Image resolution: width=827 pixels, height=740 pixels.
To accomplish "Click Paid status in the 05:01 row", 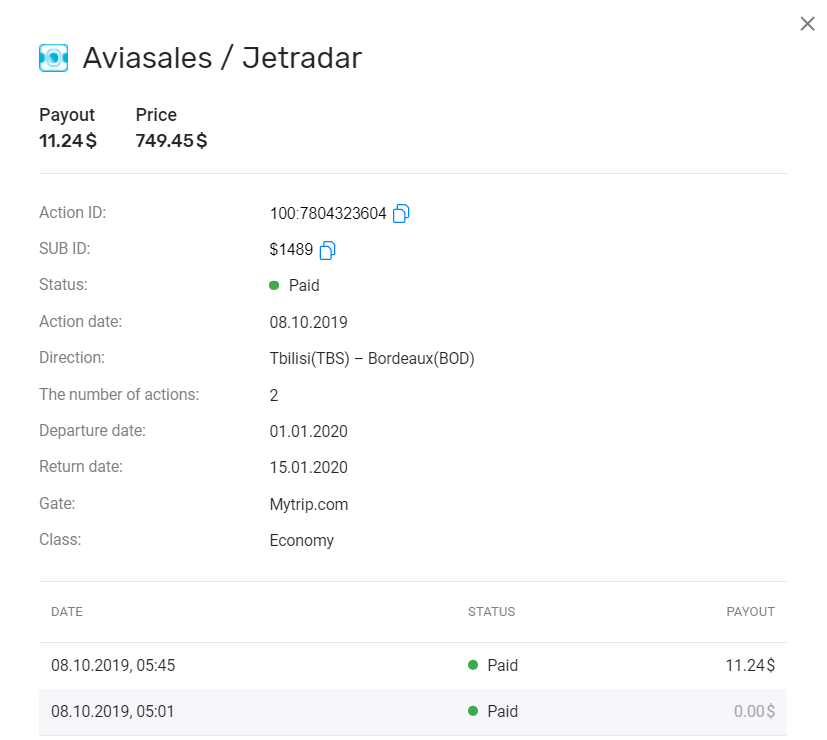I will pyautogui.click(x=493, y=712).
